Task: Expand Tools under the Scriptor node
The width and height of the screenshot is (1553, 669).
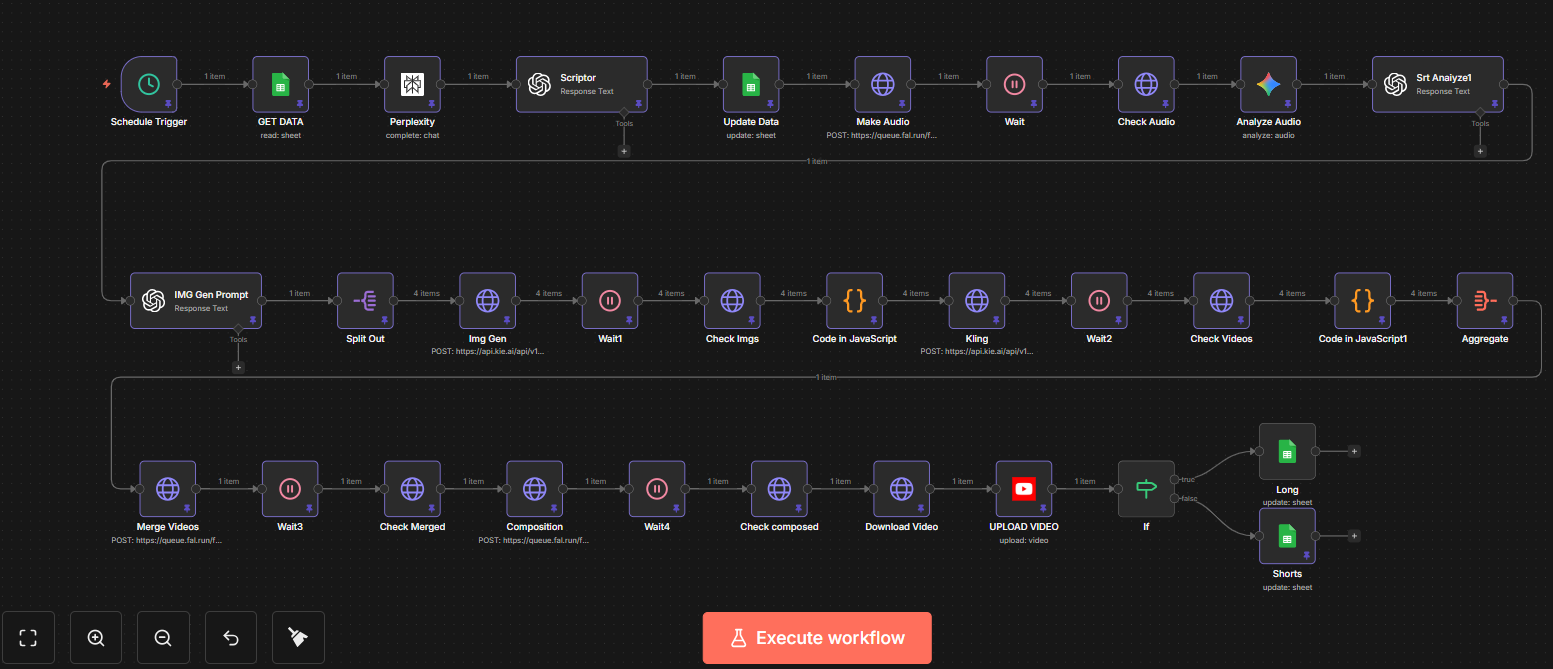Action: [624, 150]
